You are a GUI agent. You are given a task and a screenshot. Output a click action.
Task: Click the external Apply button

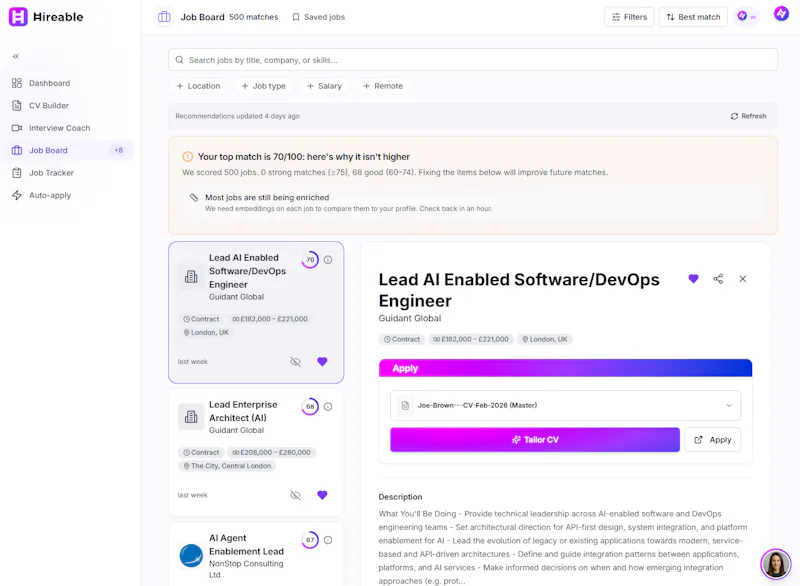(x=712, y=440)
